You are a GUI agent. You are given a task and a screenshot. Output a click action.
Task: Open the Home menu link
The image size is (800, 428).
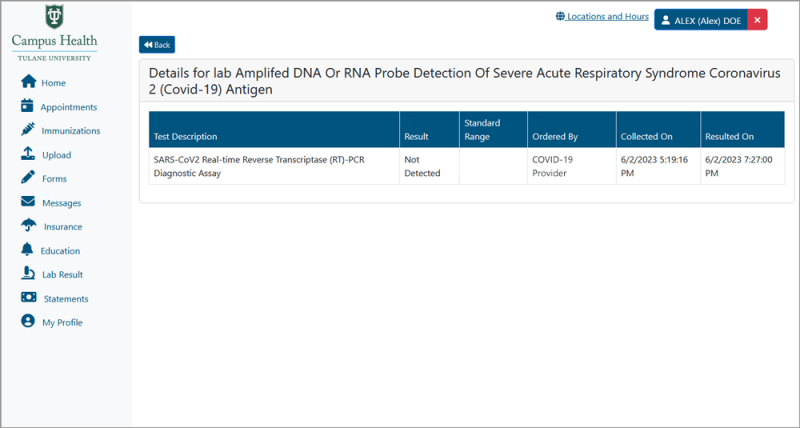tap(54, 83)
